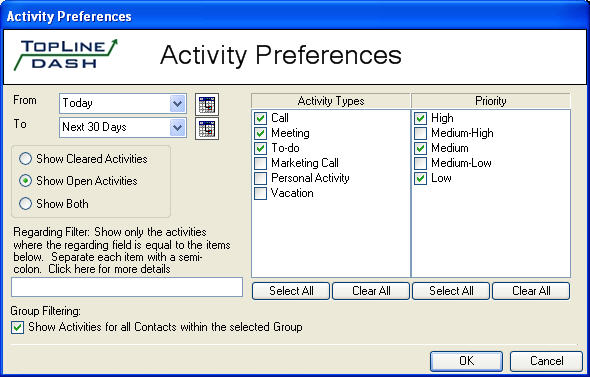Click Select All under Activity Types

[291, 291]
